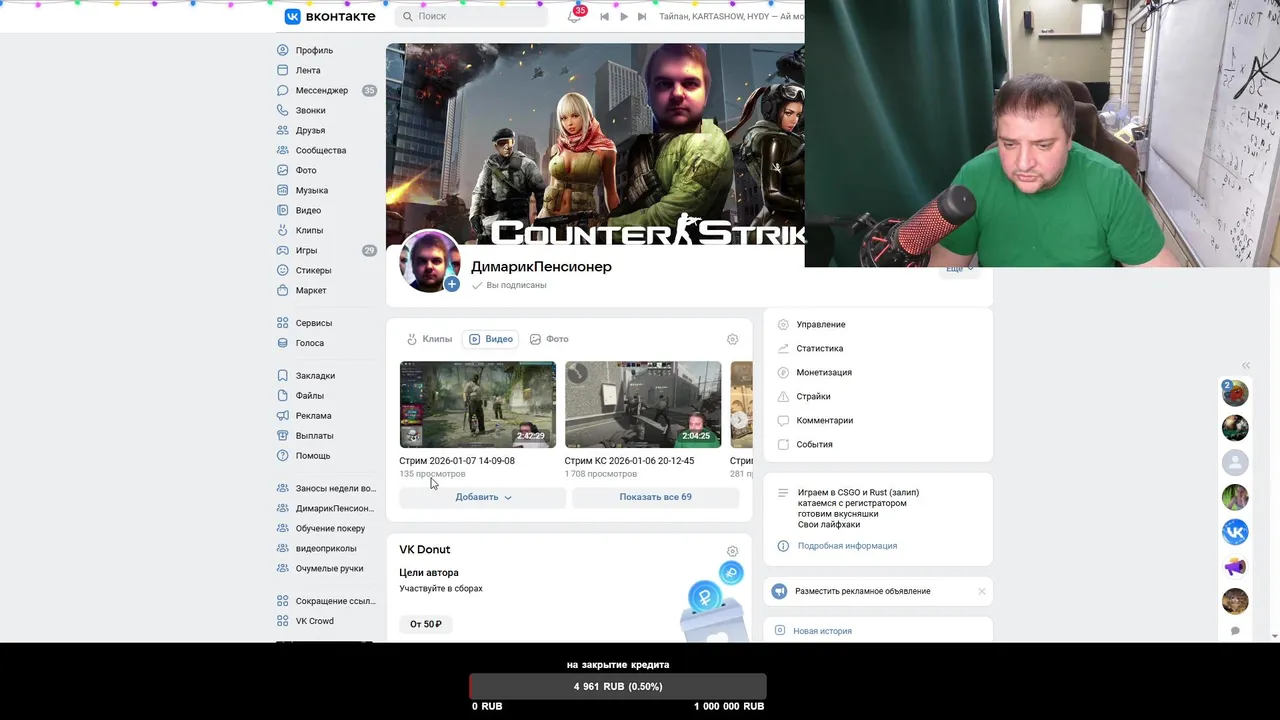Screen dimensions: 1280x720
Task: Switch to the Видео tab
Action: click(490, 339)
